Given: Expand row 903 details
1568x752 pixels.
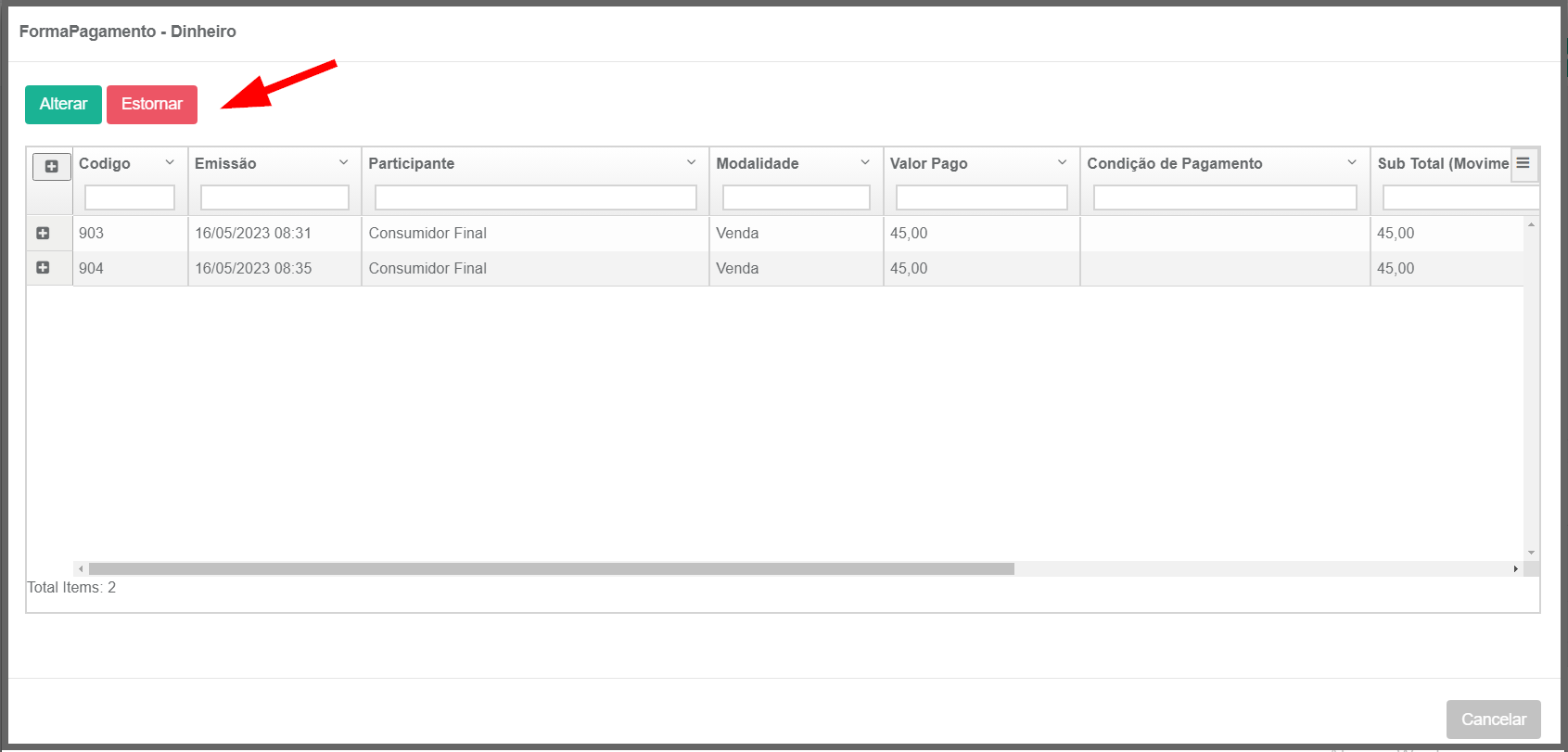Looking at the screenshot, I should 43,234.
